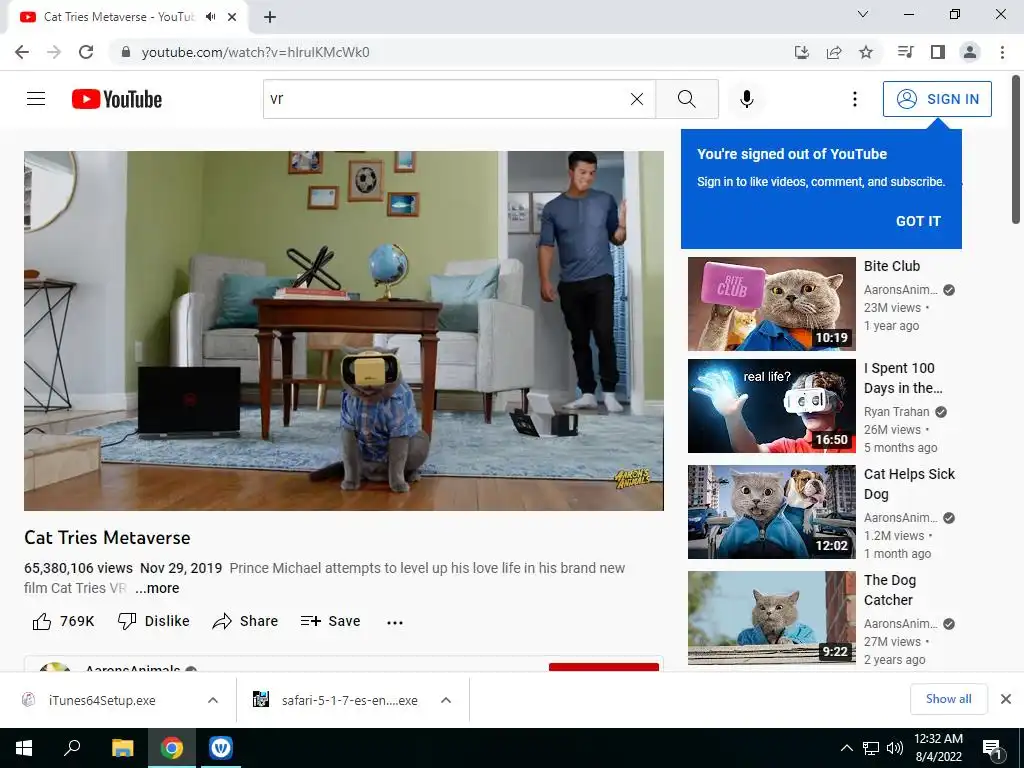Clear the search box with X icon
1024x768 pixels.
637,99
